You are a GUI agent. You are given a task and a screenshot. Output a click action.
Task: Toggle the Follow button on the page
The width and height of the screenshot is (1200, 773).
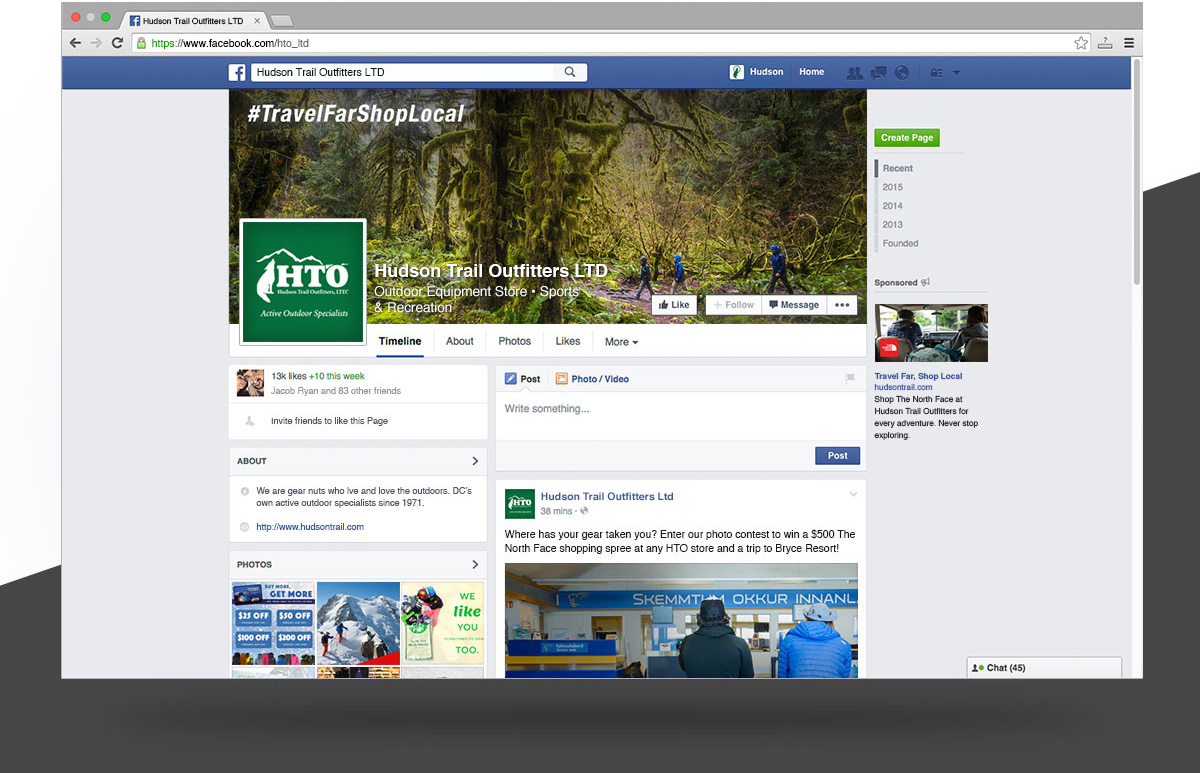(x=733, y=305)
